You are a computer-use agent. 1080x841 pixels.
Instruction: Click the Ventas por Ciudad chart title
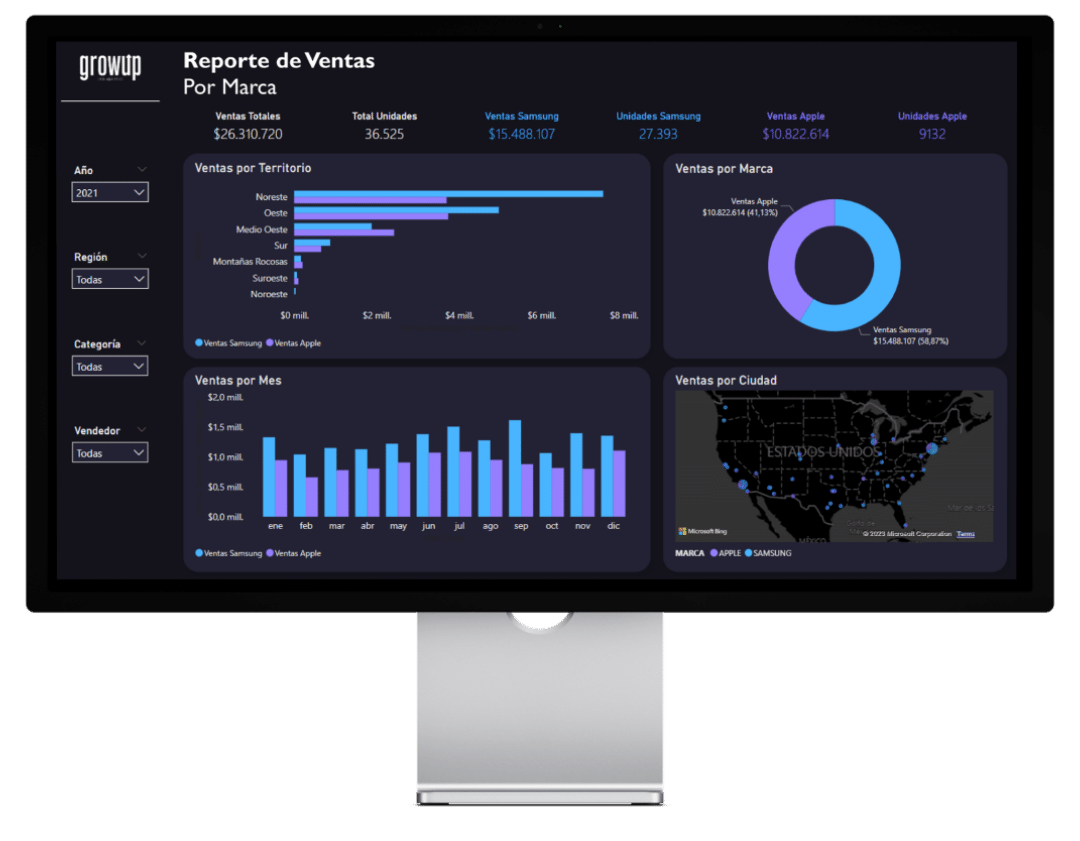tap(726, 380)
